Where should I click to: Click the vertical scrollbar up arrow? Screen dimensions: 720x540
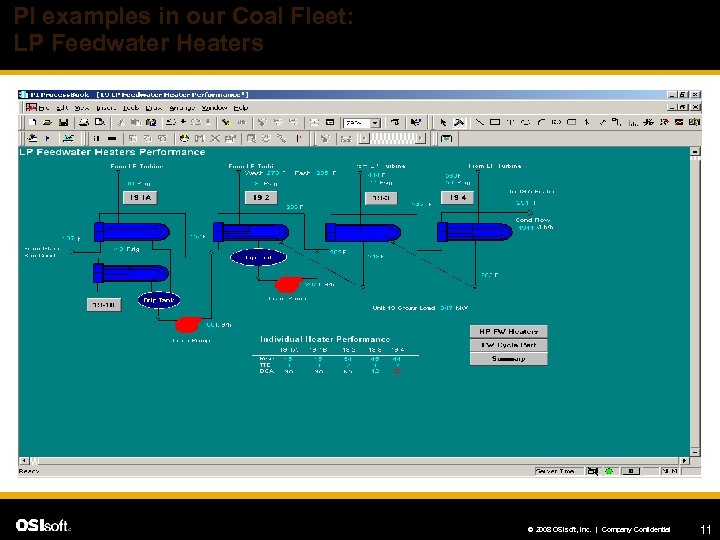coord(695,151)
